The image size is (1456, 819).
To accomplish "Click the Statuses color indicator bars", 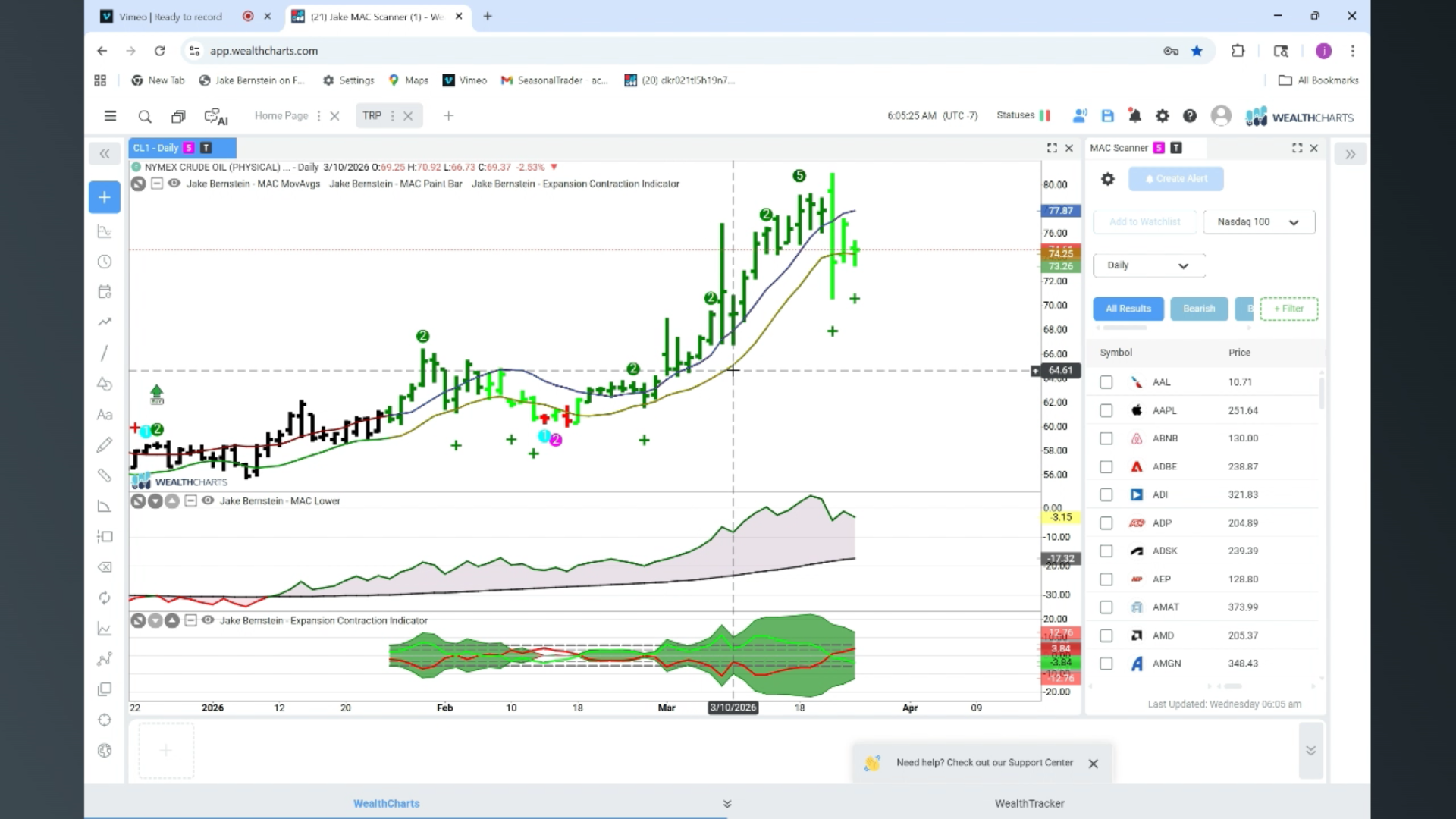I will click(1045, 116).
